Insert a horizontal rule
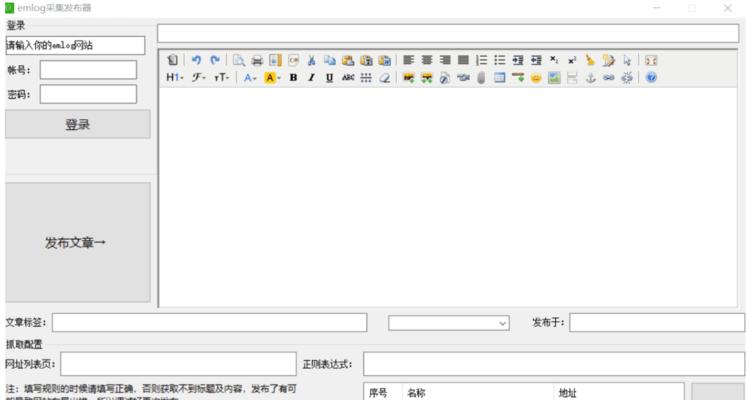This screenshot has width=748, height=400. point(518,77)
